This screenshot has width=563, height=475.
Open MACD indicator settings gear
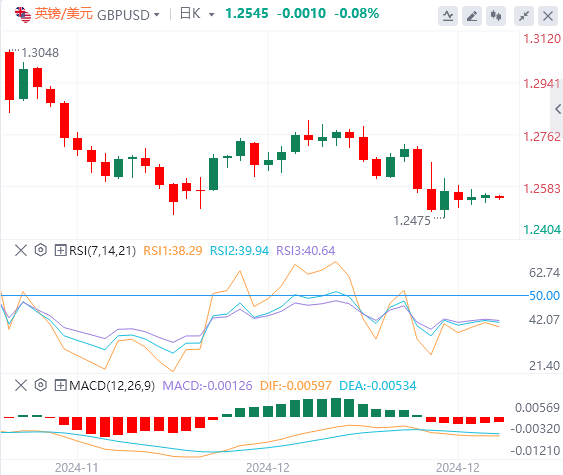[x=41, y=385]
